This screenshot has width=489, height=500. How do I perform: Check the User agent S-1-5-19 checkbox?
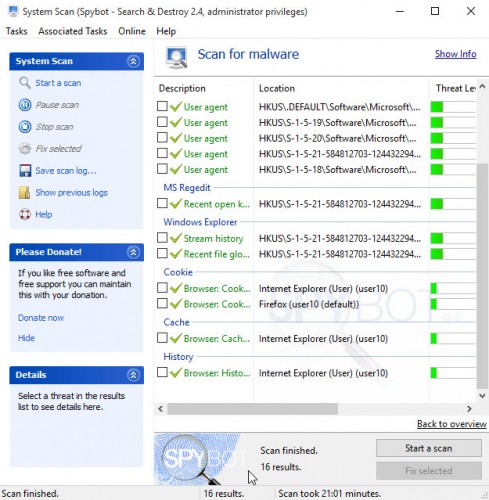162,122
